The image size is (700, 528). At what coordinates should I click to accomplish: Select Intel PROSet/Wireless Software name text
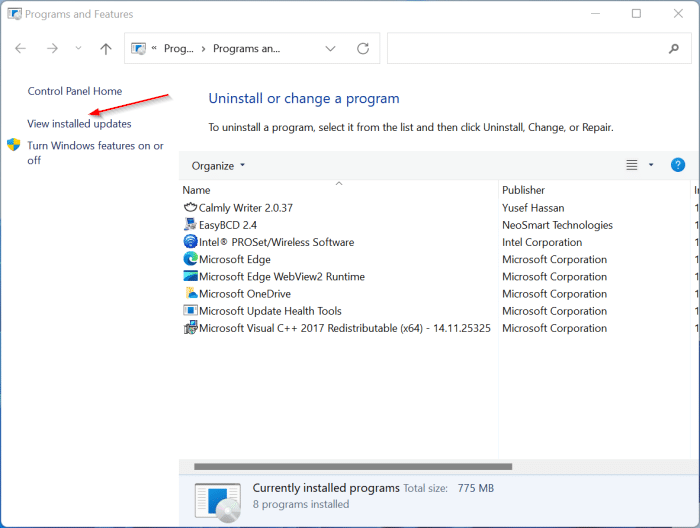point(276,242)
